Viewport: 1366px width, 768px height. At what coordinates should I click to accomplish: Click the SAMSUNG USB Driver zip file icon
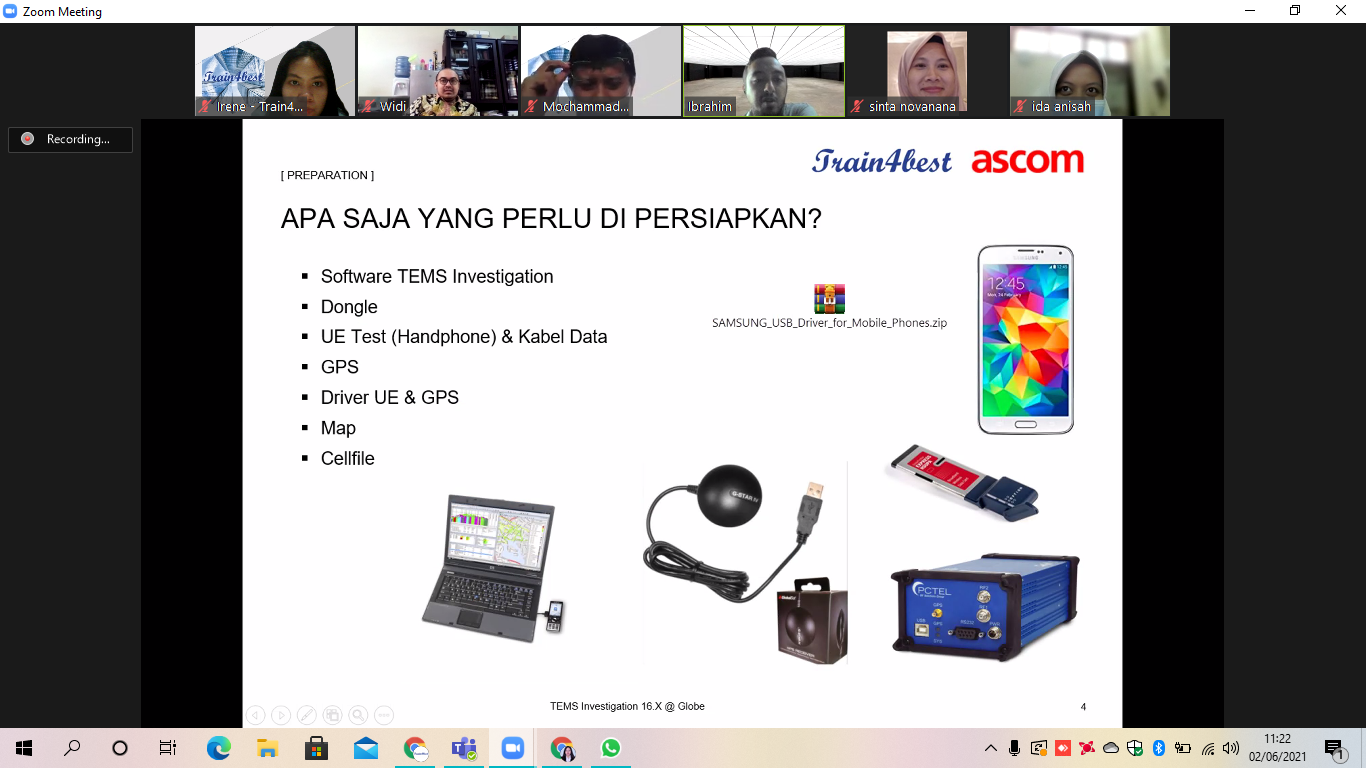[829, 299]
